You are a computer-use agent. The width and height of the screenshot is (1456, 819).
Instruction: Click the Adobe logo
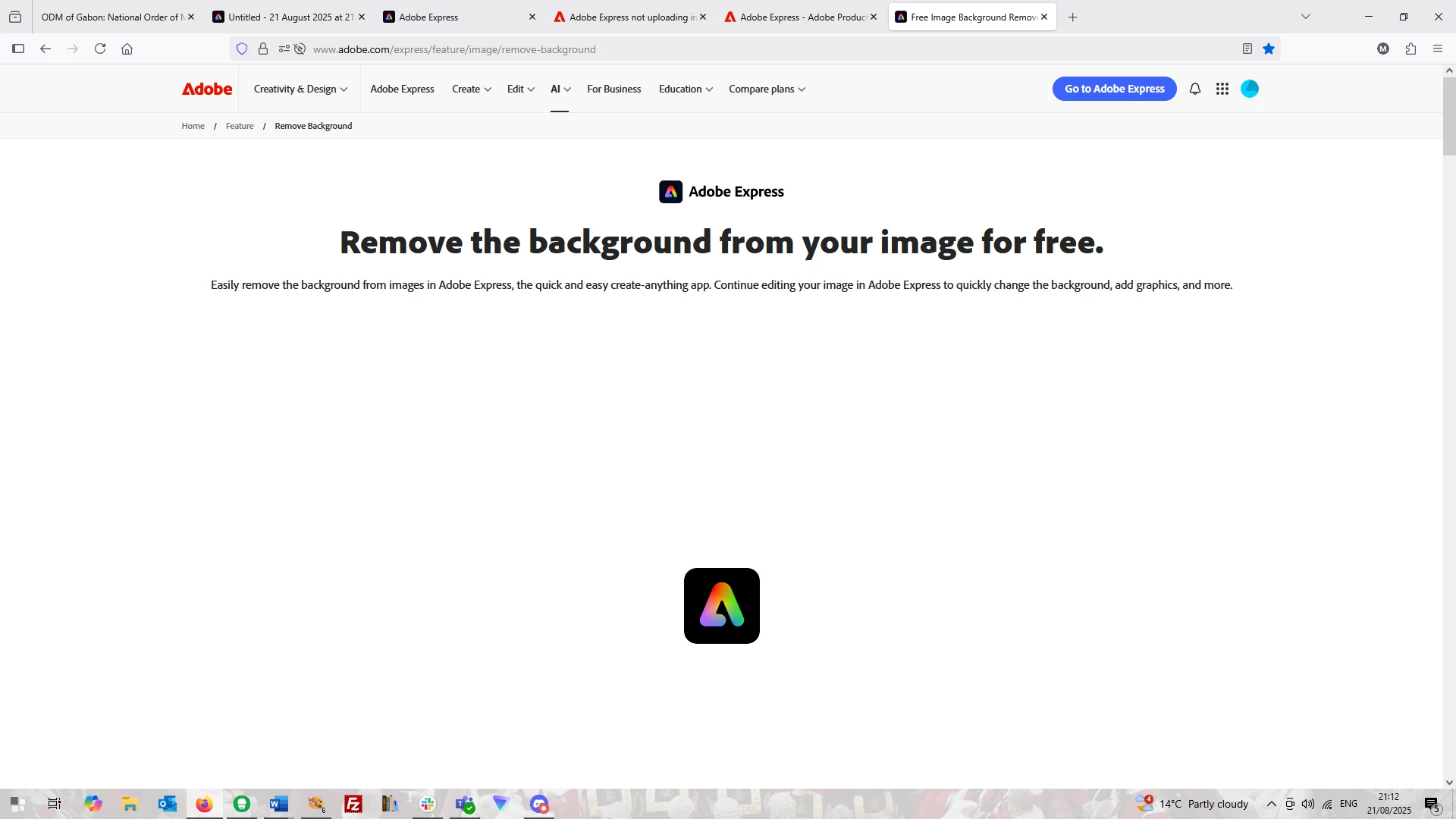(x=207, y=89)
